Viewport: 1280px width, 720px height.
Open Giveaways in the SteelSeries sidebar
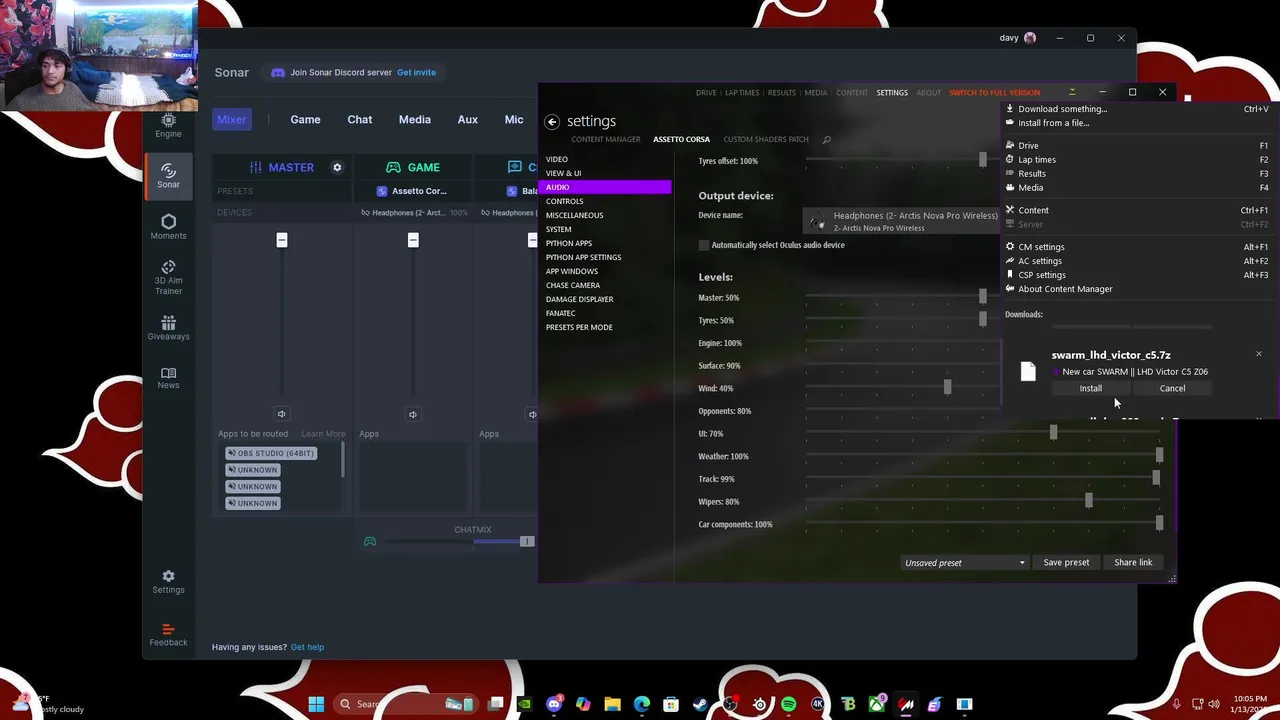168,328
